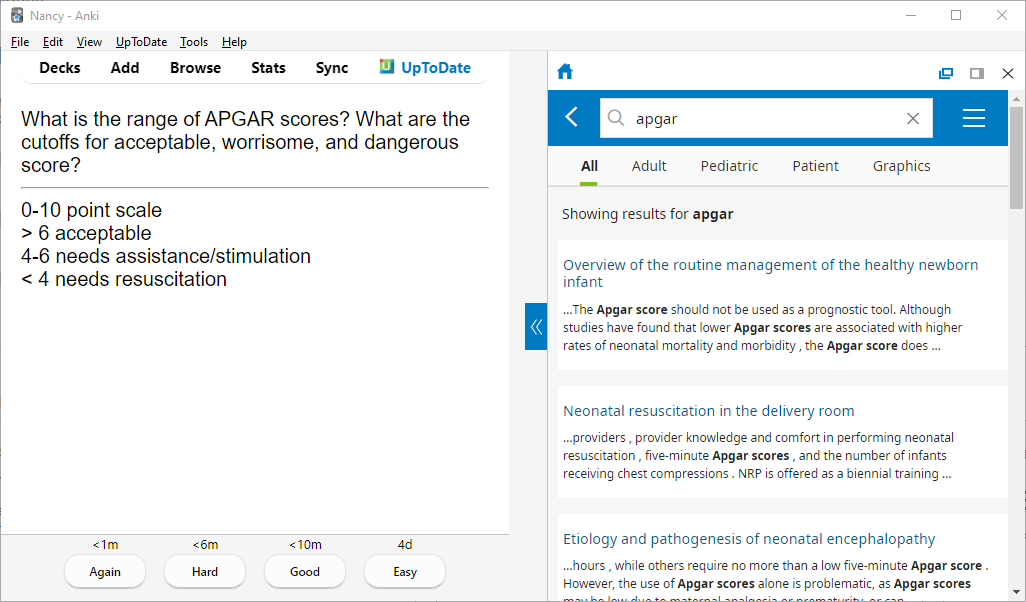Switch to the Pediatric results tab
Image resolution: width=1026 pixels, height=602 pixels.
729,166
